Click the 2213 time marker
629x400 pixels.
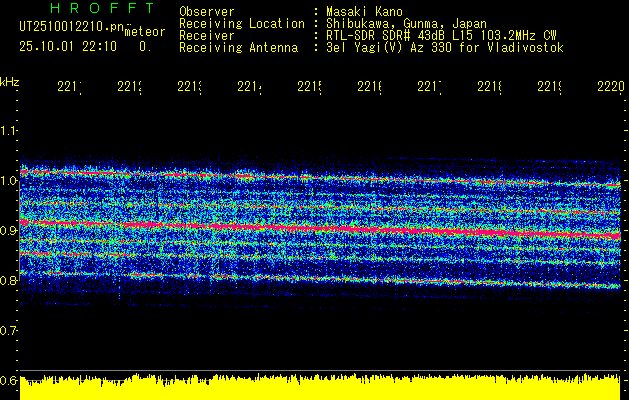coord(189,86)
